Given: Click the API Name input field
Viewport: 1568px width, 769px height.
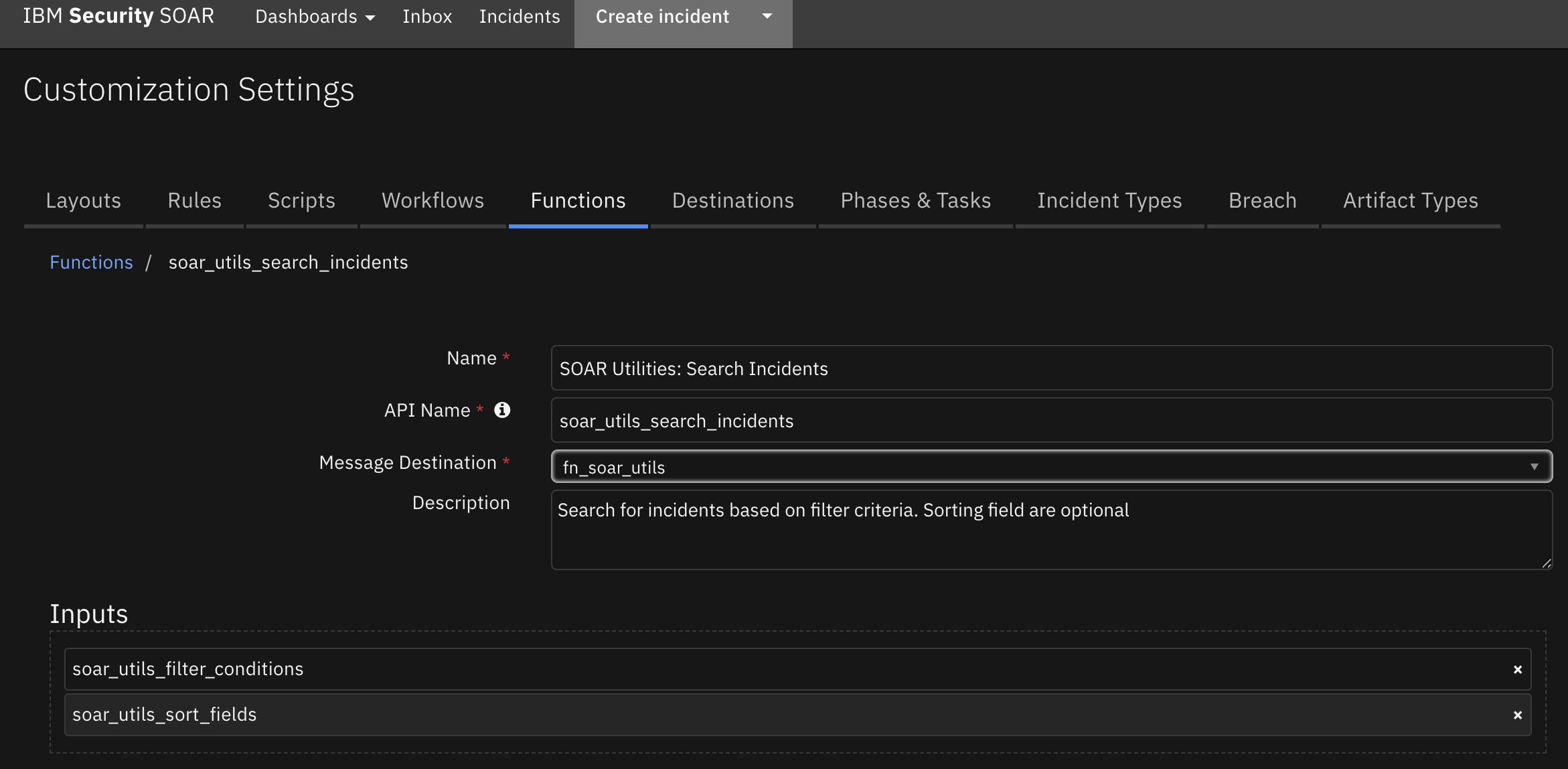Looking at the screenshot, I should pyautogui.click(x=1051, y=420).
